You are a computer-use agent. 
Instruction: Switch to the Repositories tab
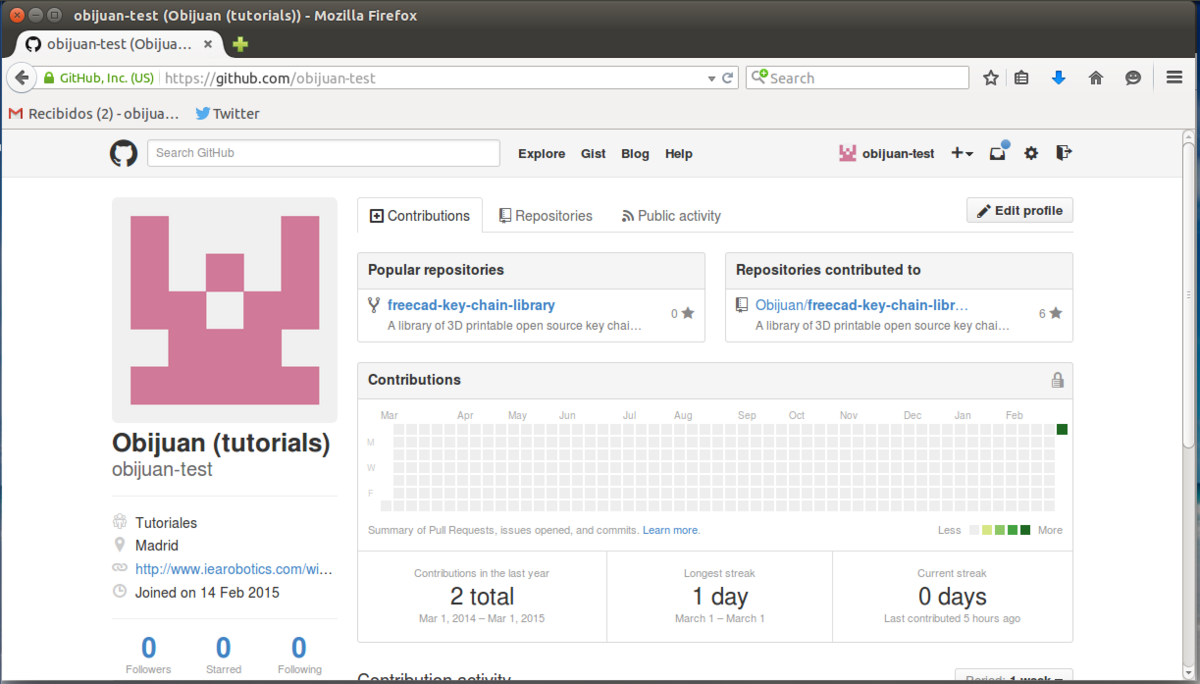546,216
